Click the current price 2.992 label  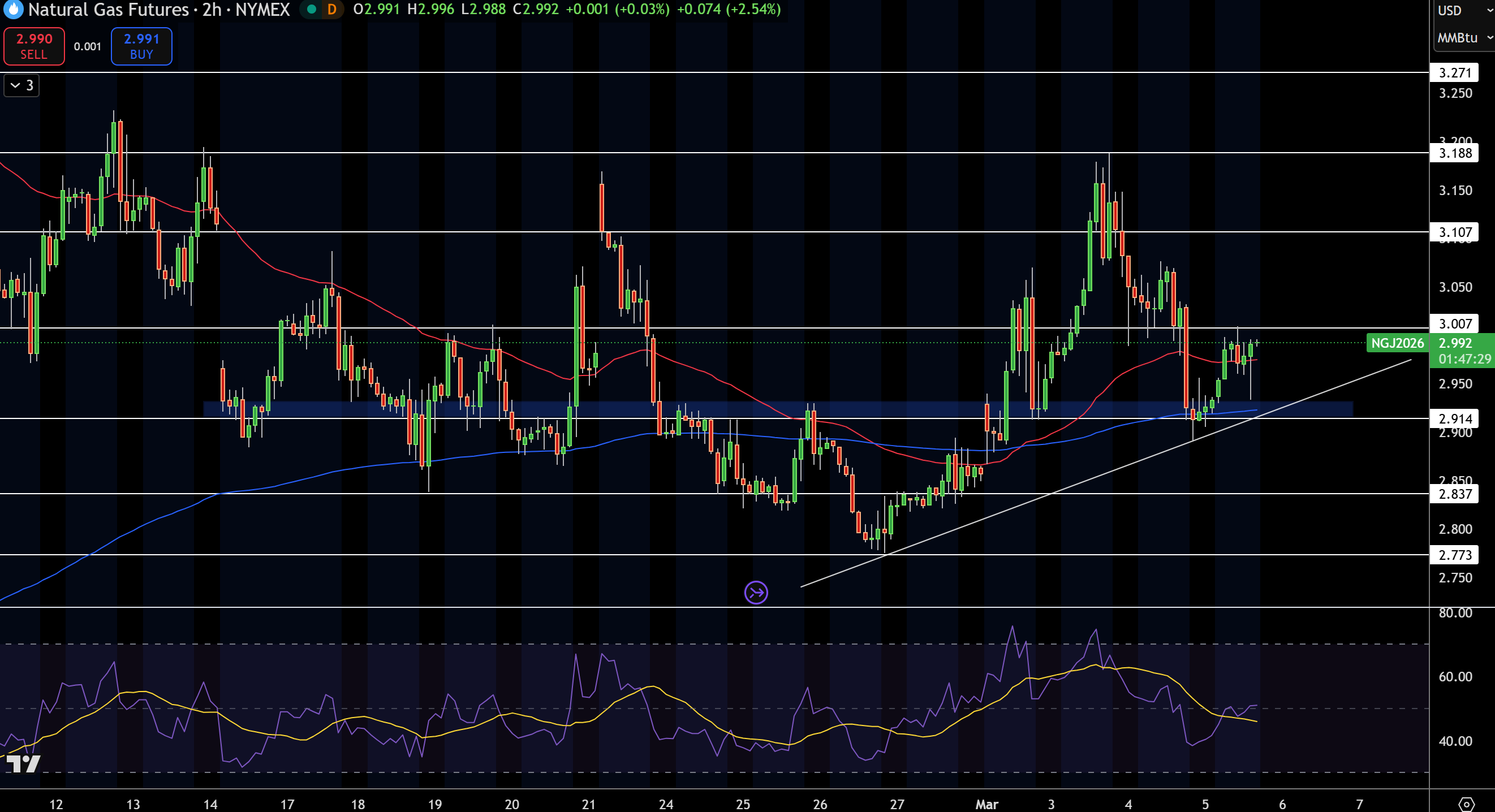[1455, 343]
